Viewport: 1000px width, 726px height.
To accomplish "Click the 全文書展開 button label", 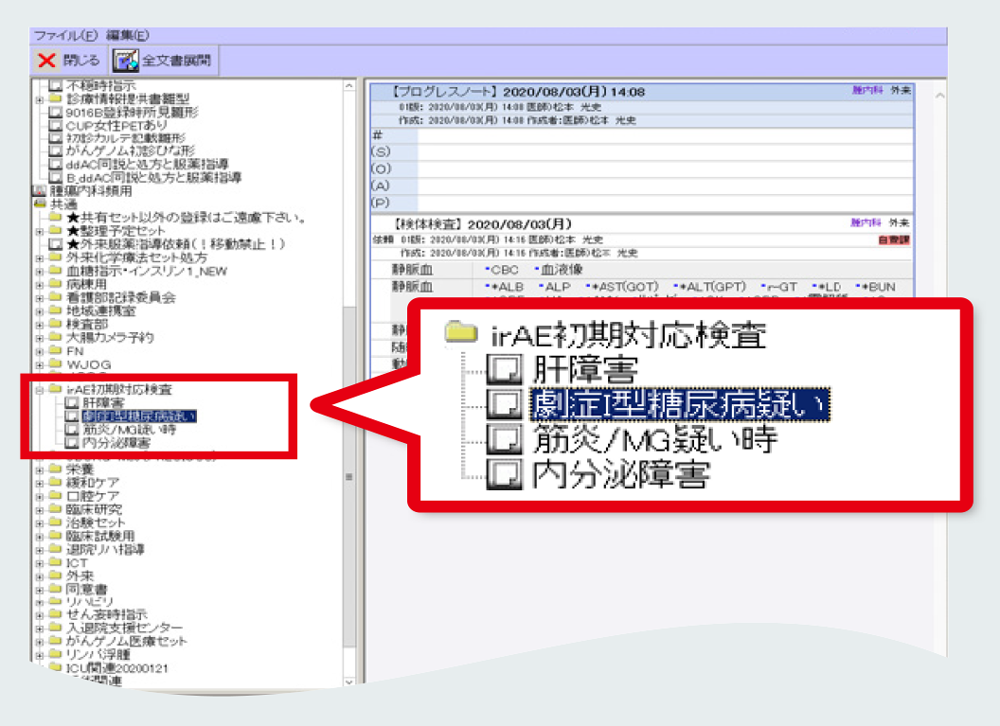I will 176,61.
